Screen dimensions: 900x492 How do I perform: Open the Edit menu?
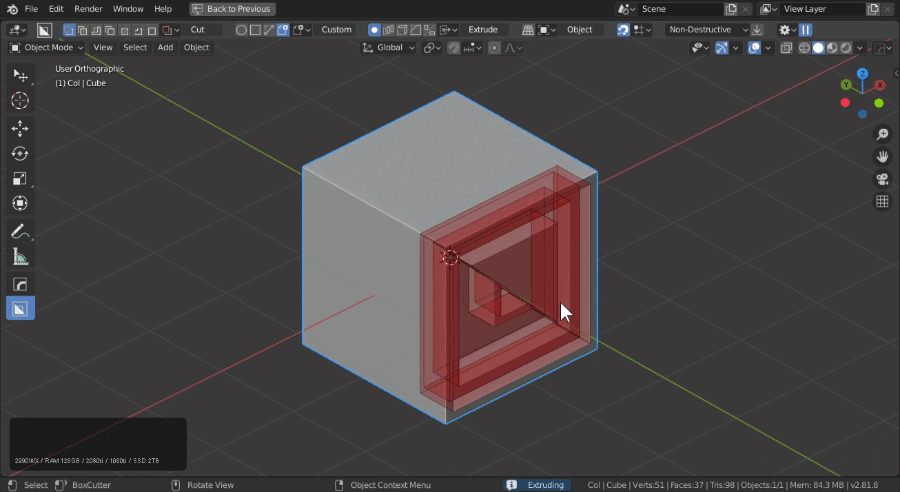coord(56,9)
